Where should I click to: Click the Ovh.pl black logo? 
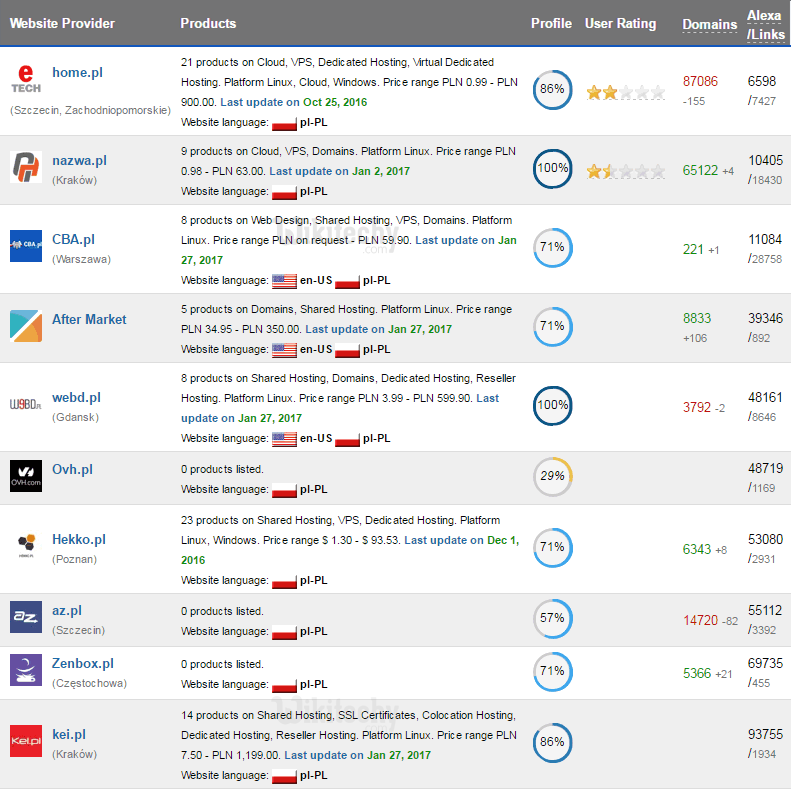click(x=25, y=476)
